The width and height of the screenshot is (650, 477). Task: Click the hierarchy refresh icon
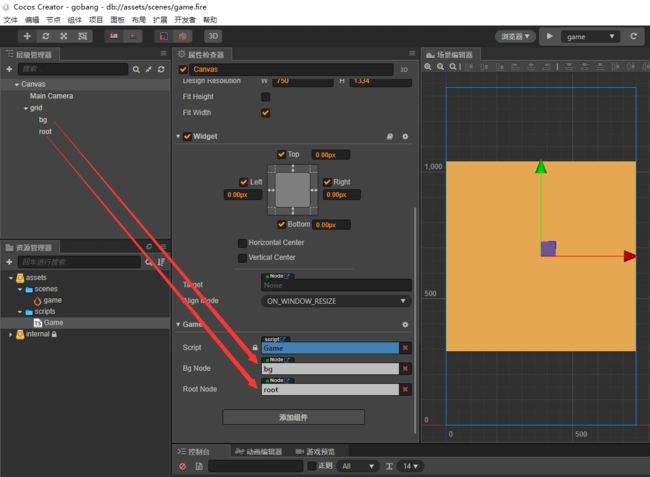(x=161, y=69)
